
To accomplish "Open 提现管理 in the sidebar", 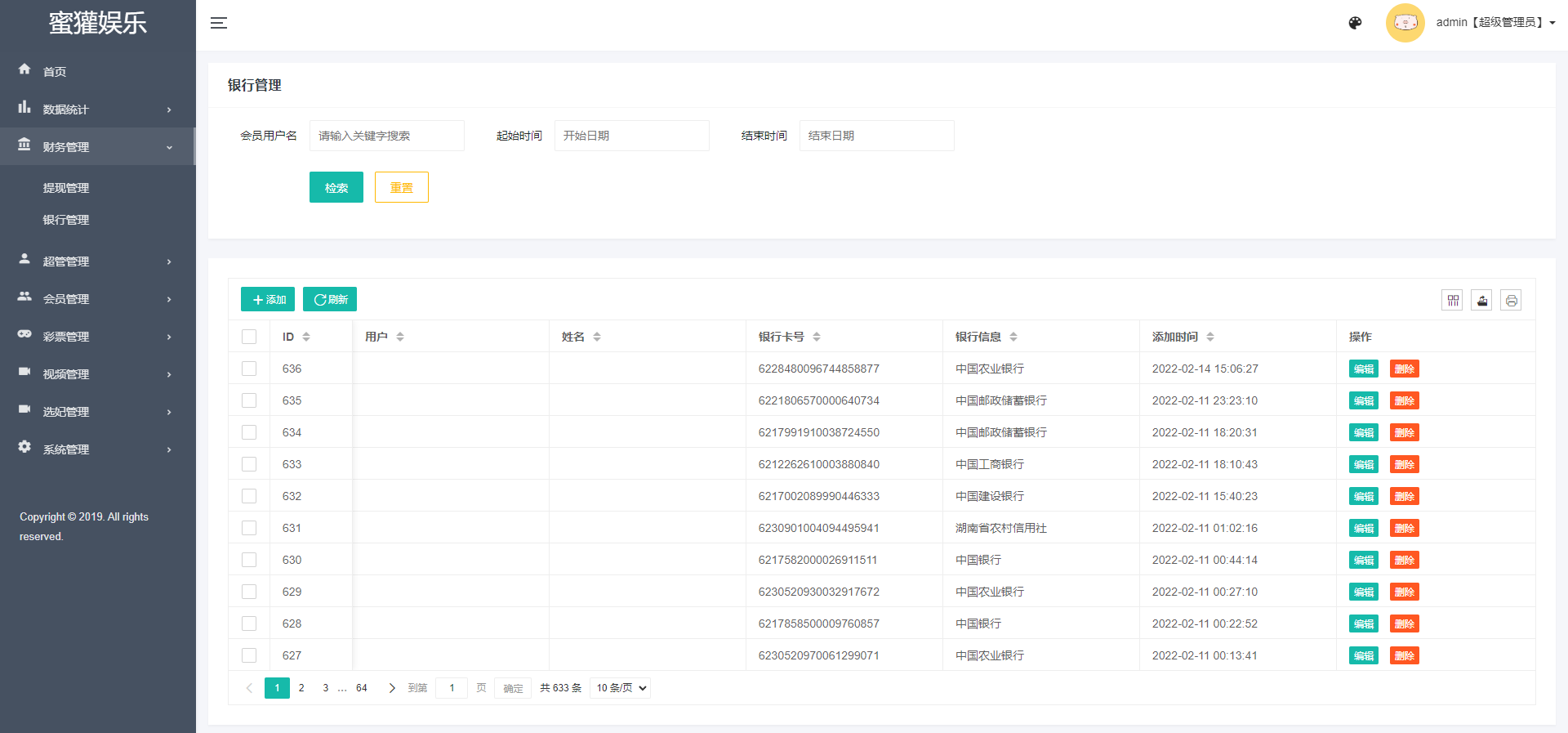I will [x=66, y=188].
